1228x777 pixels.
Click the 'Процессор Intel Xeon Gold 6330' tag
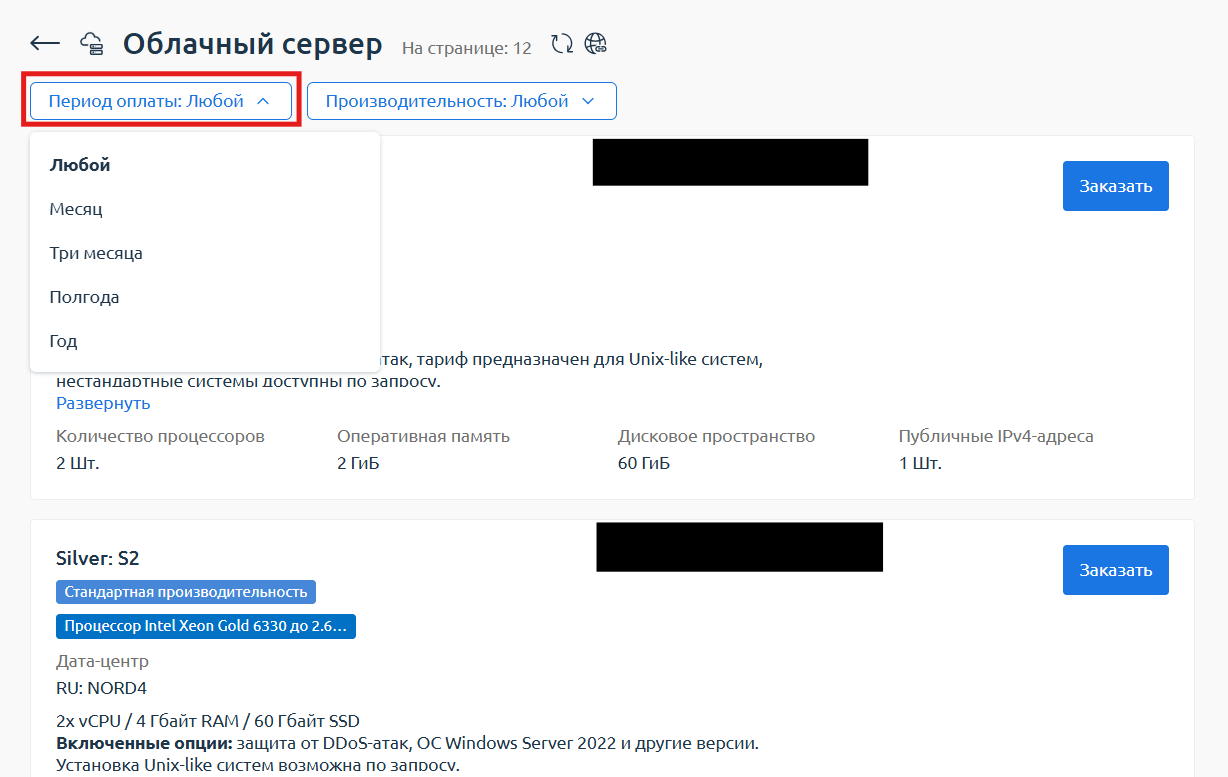click(206, 627)
